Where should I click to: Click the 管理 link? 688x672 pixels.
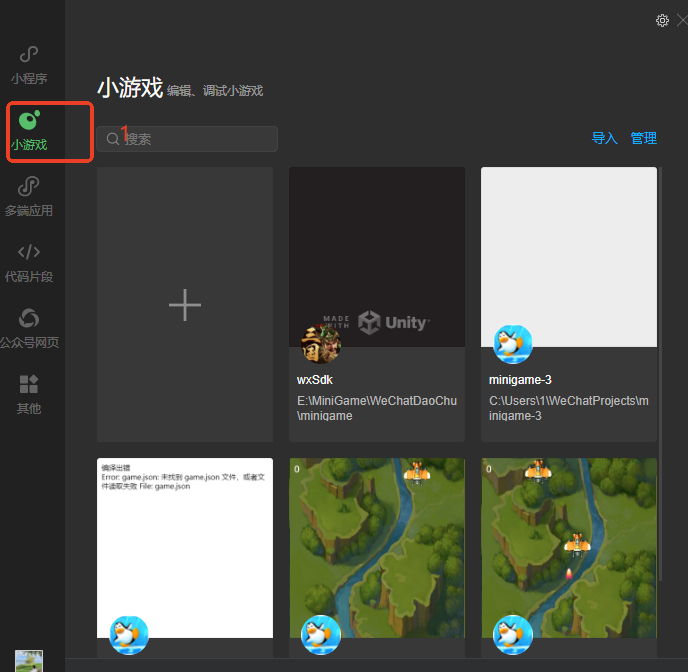pos(643,139)
